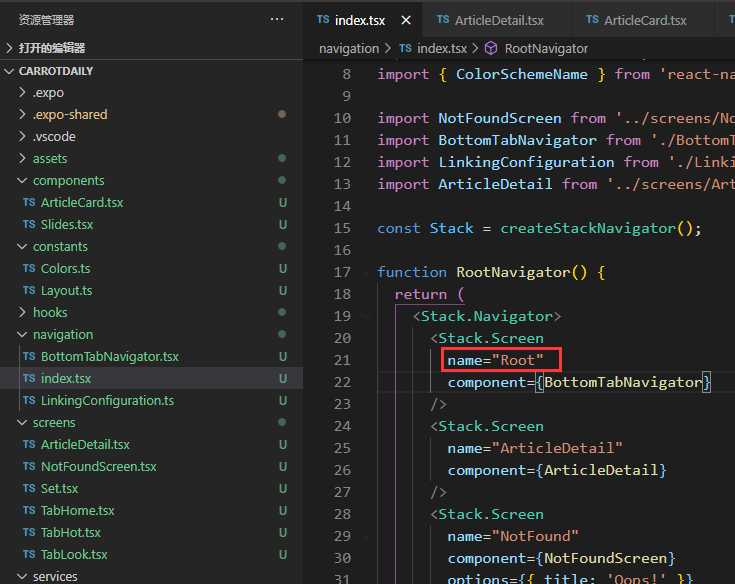Open Colors.ts file
Image resolution: width=735 pixels, height=584 pixels.
coord(65,269)
